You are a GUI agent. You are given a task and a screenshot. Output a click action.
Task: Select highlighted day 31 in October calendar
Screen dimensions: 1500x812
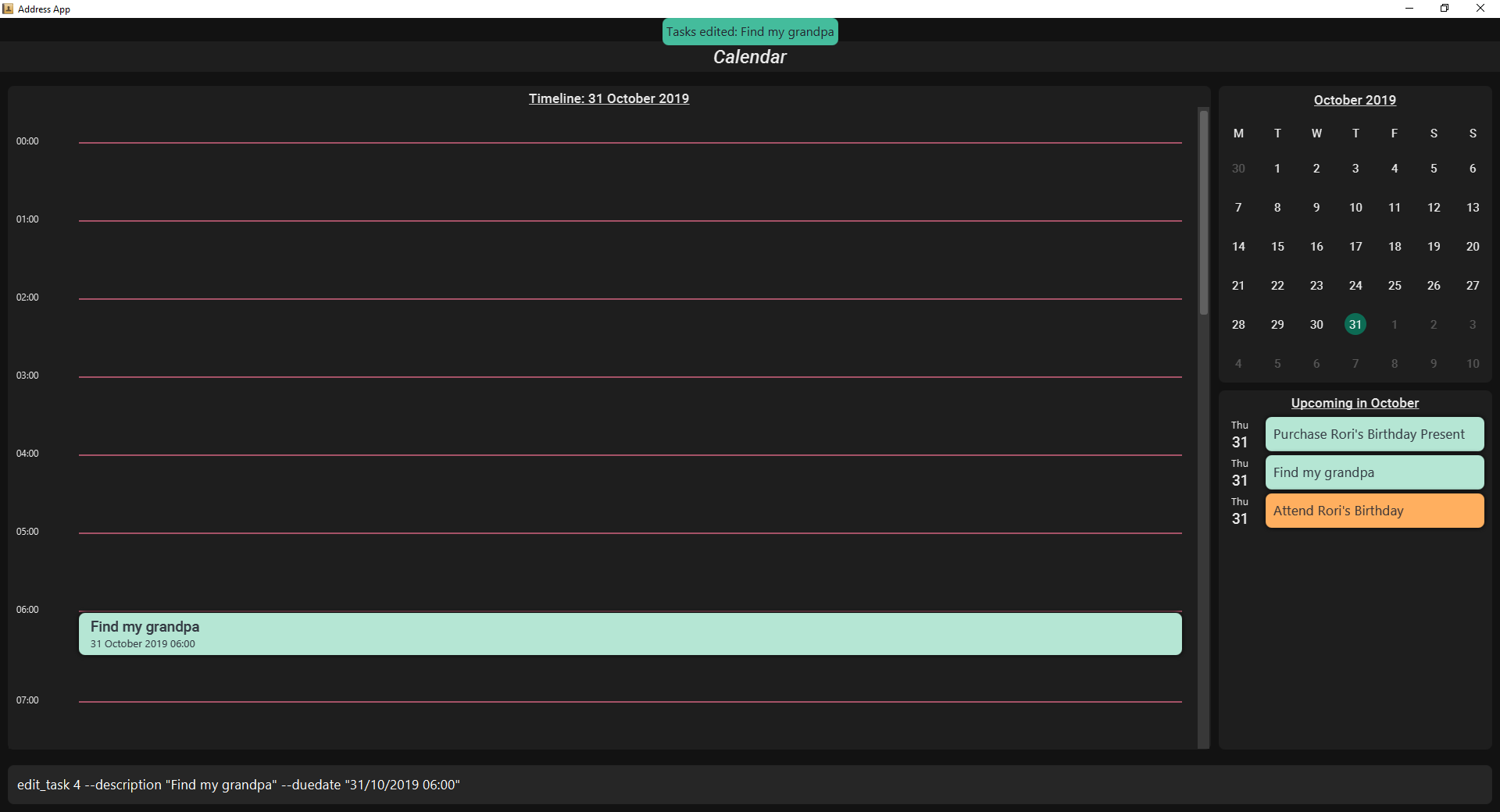1355,324
